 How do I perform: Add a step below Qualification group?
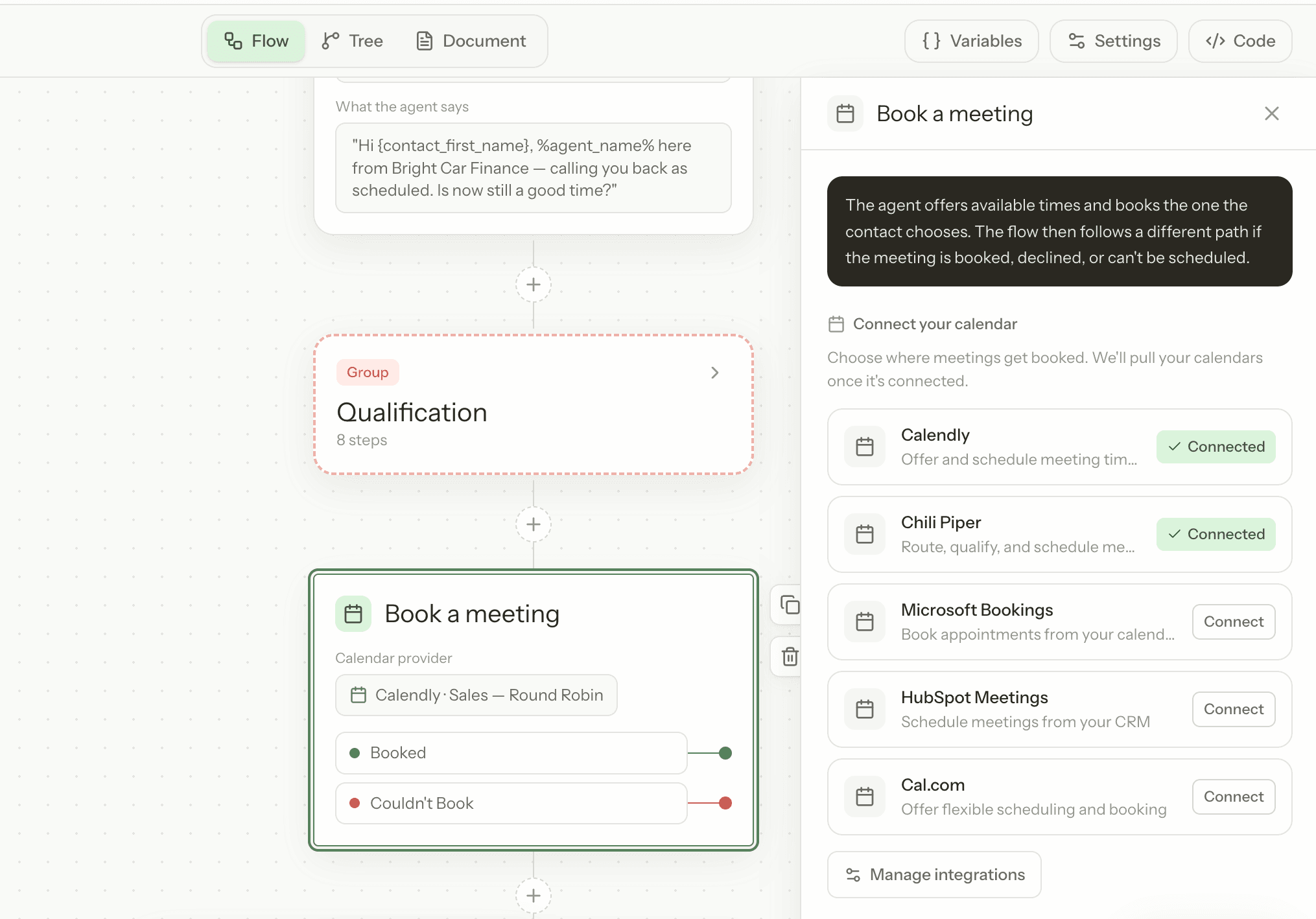click(534, 524)
